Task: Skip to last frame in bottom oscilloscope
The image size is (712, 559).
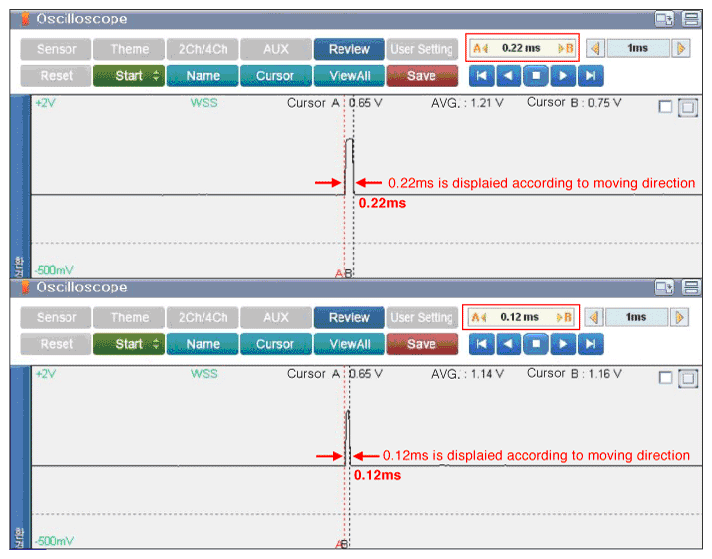Action: tap(590, 344)
